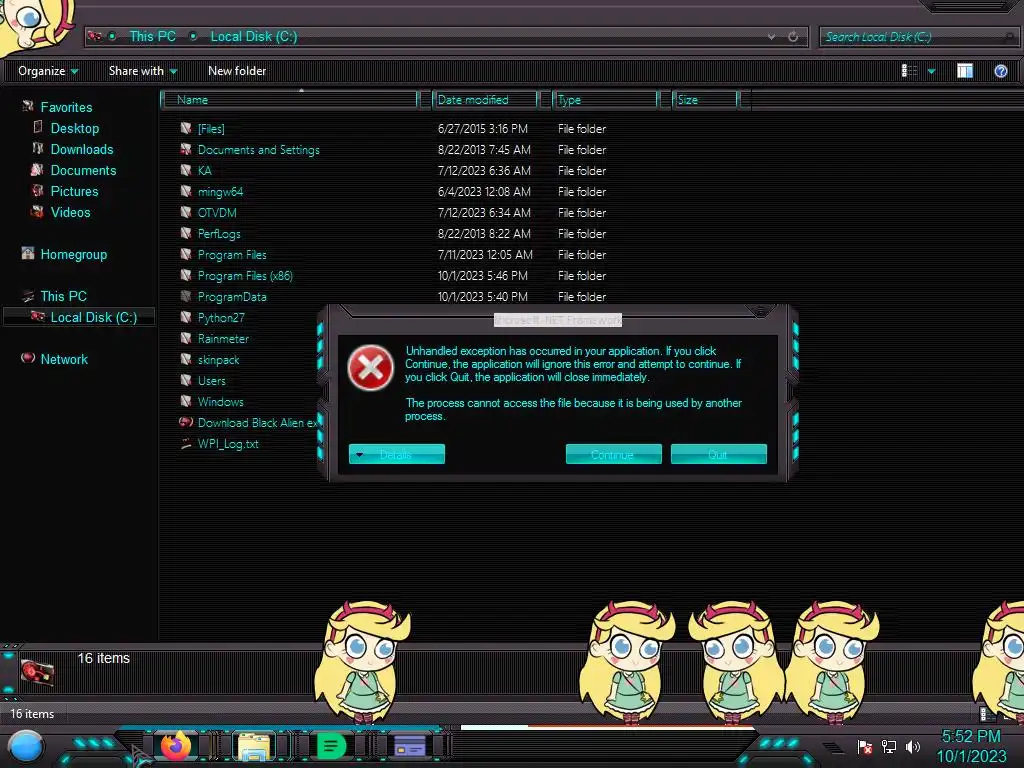Select the Rainmeter folder
Viewport: 1024px width, 768px height.
pyautogui.click(x=223, y=339)
